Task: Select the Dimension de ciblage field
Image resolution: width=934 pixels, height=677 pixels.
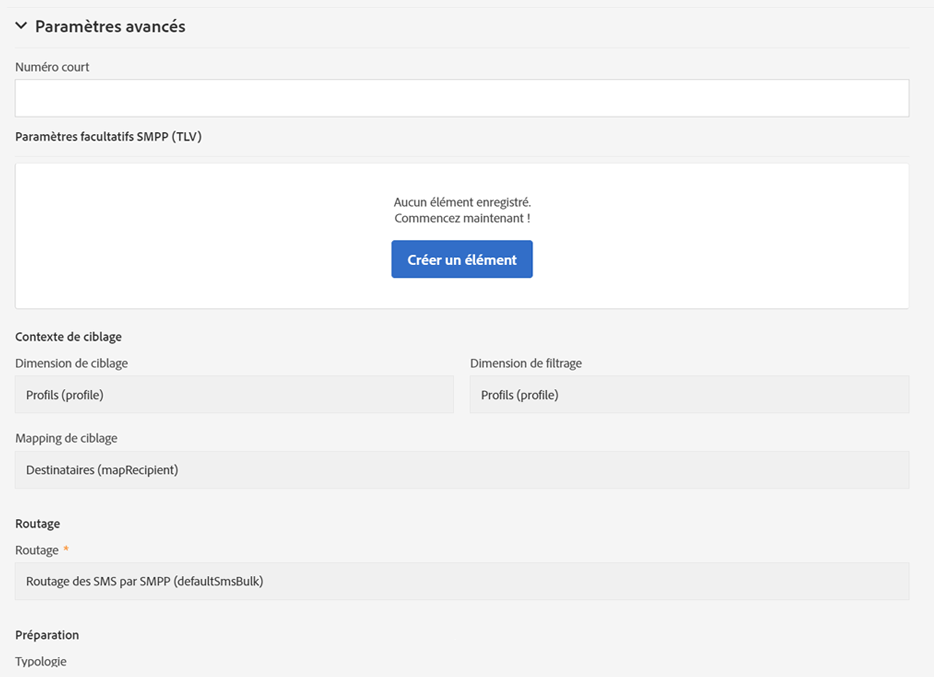Action: [234, 395]
